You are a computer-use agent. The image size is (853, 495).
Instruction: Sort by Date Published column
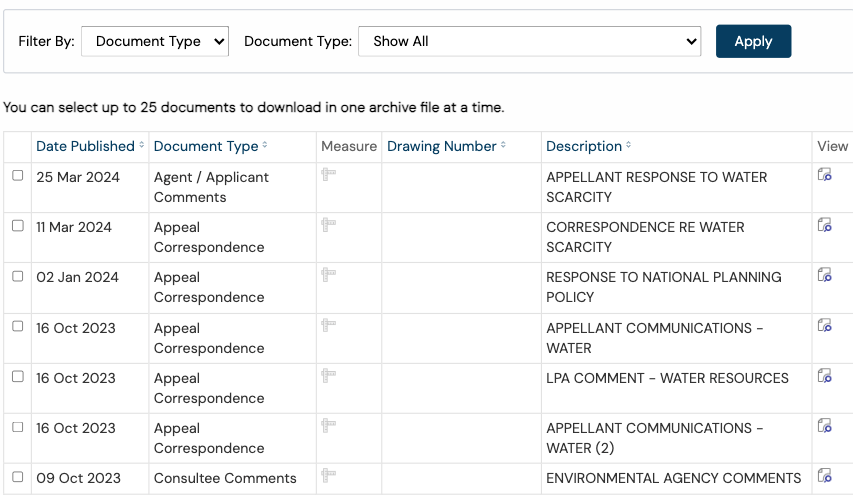85,146
